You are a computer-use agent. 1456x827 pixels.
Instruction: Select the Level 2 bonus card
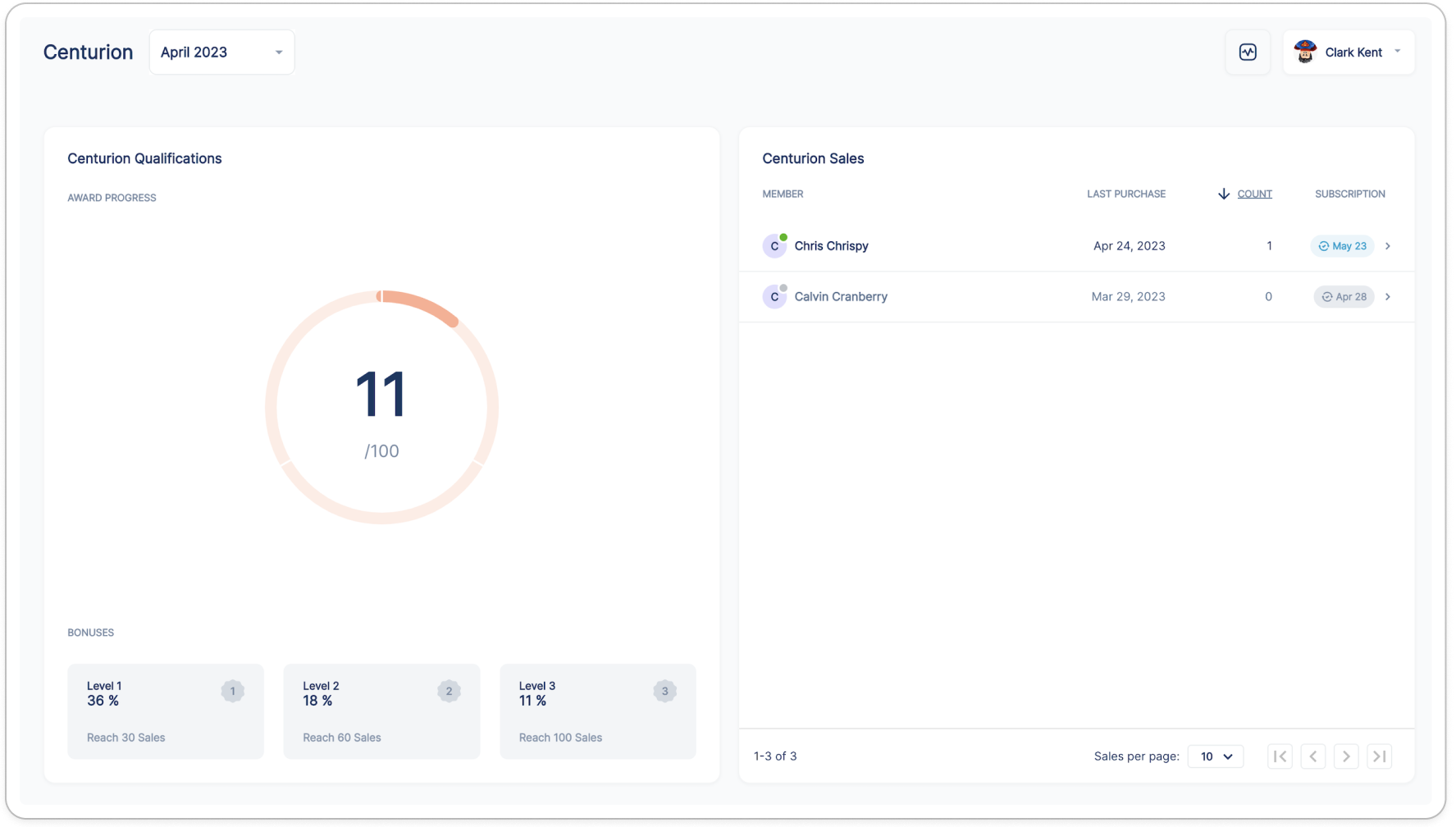[381, 711]
